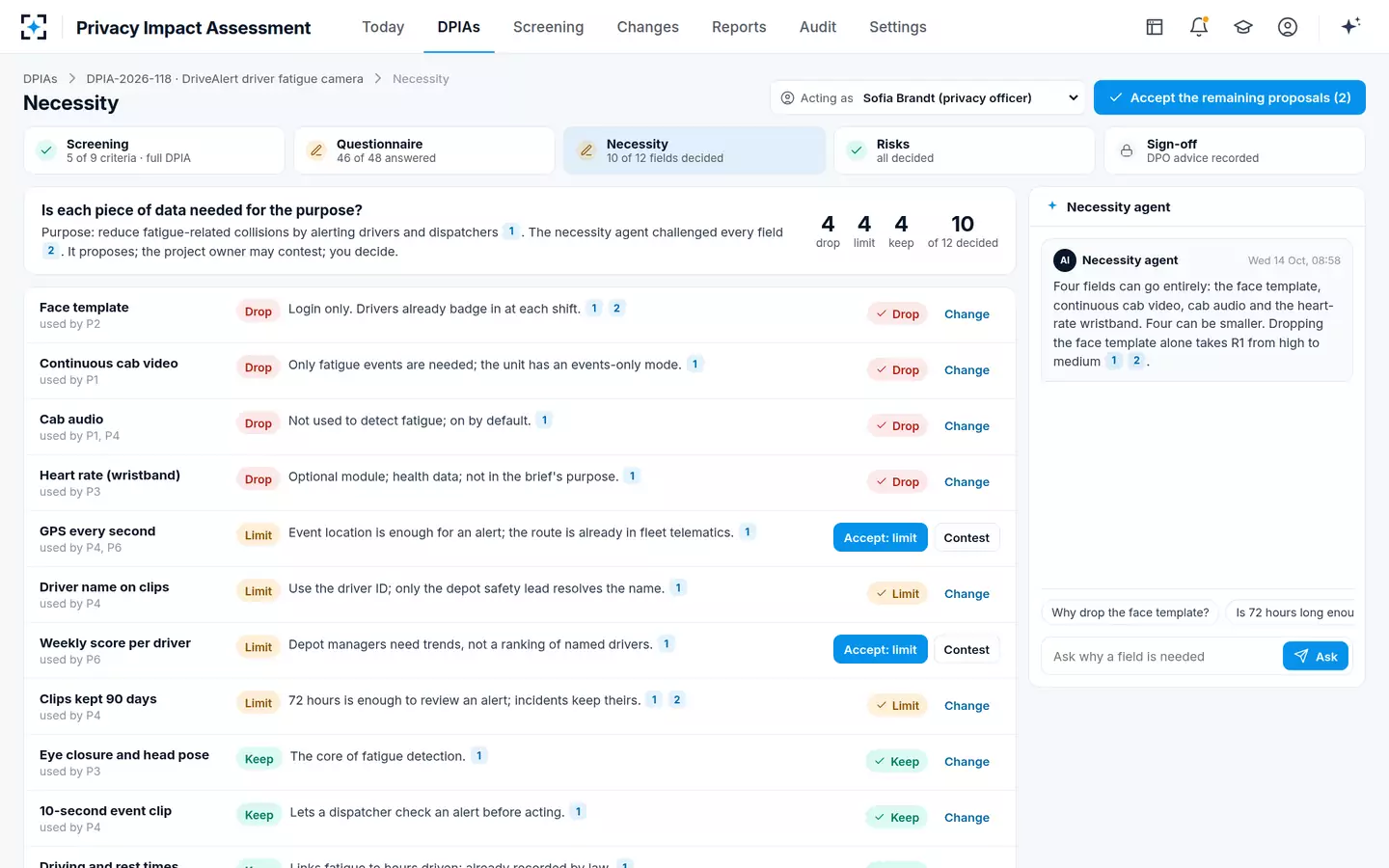The width and height of the screenshot is (1389, 868).
Task: Click the lock icon on Sign-off step
Action: [1126, 150]
